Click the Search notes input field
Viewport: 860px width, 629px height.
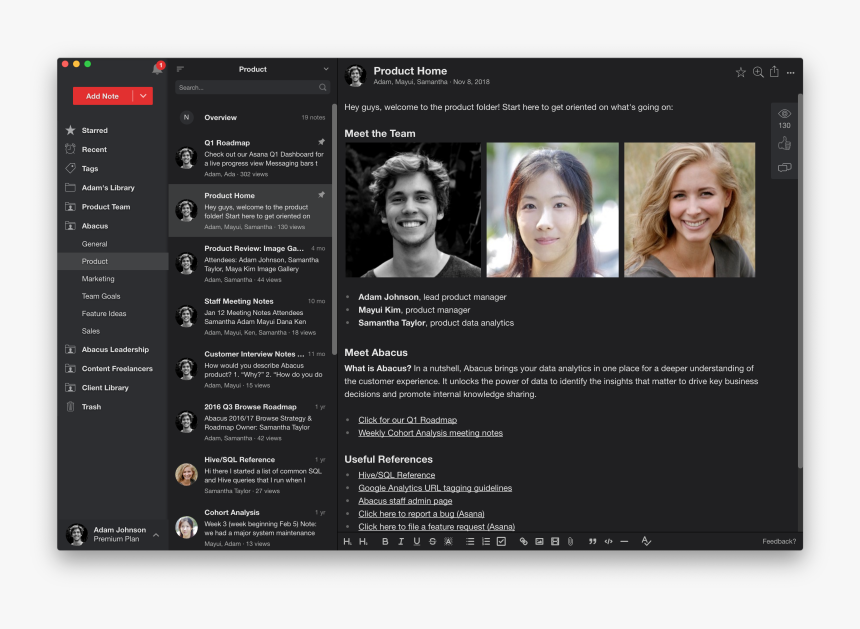tap(252, 87)
